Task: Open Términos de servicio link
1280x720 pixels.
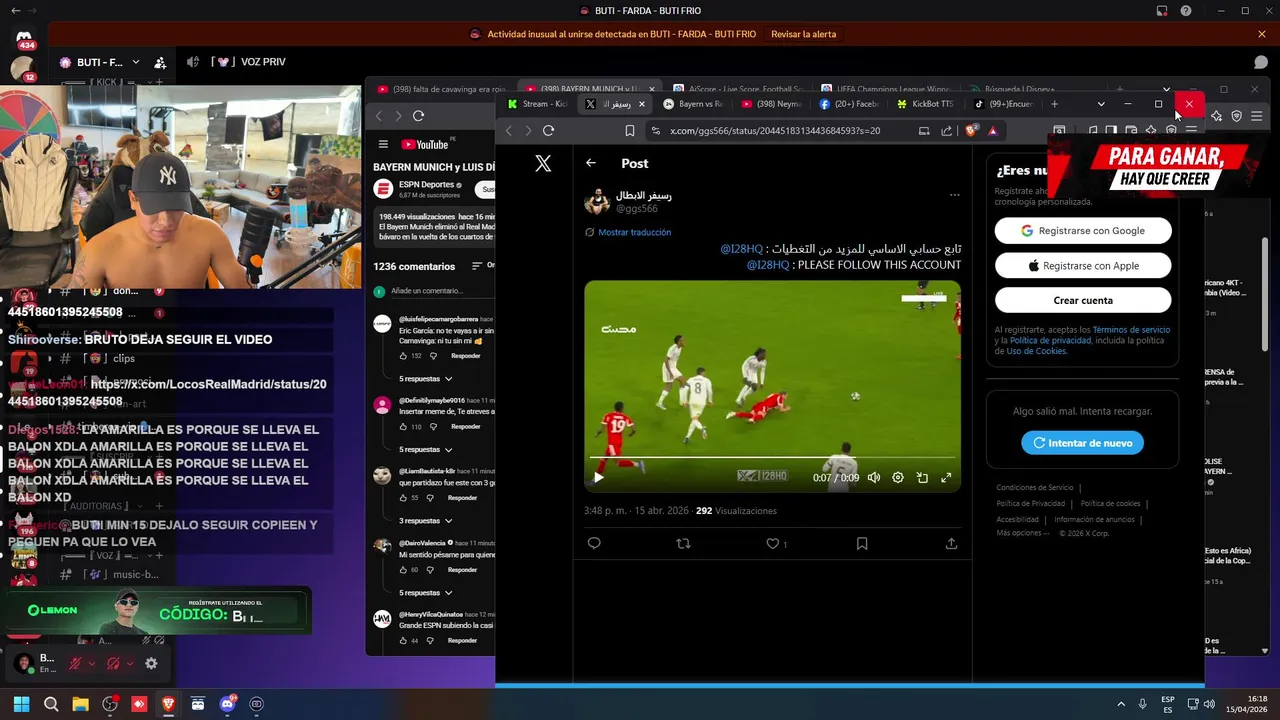Action: coord(1131,330)
